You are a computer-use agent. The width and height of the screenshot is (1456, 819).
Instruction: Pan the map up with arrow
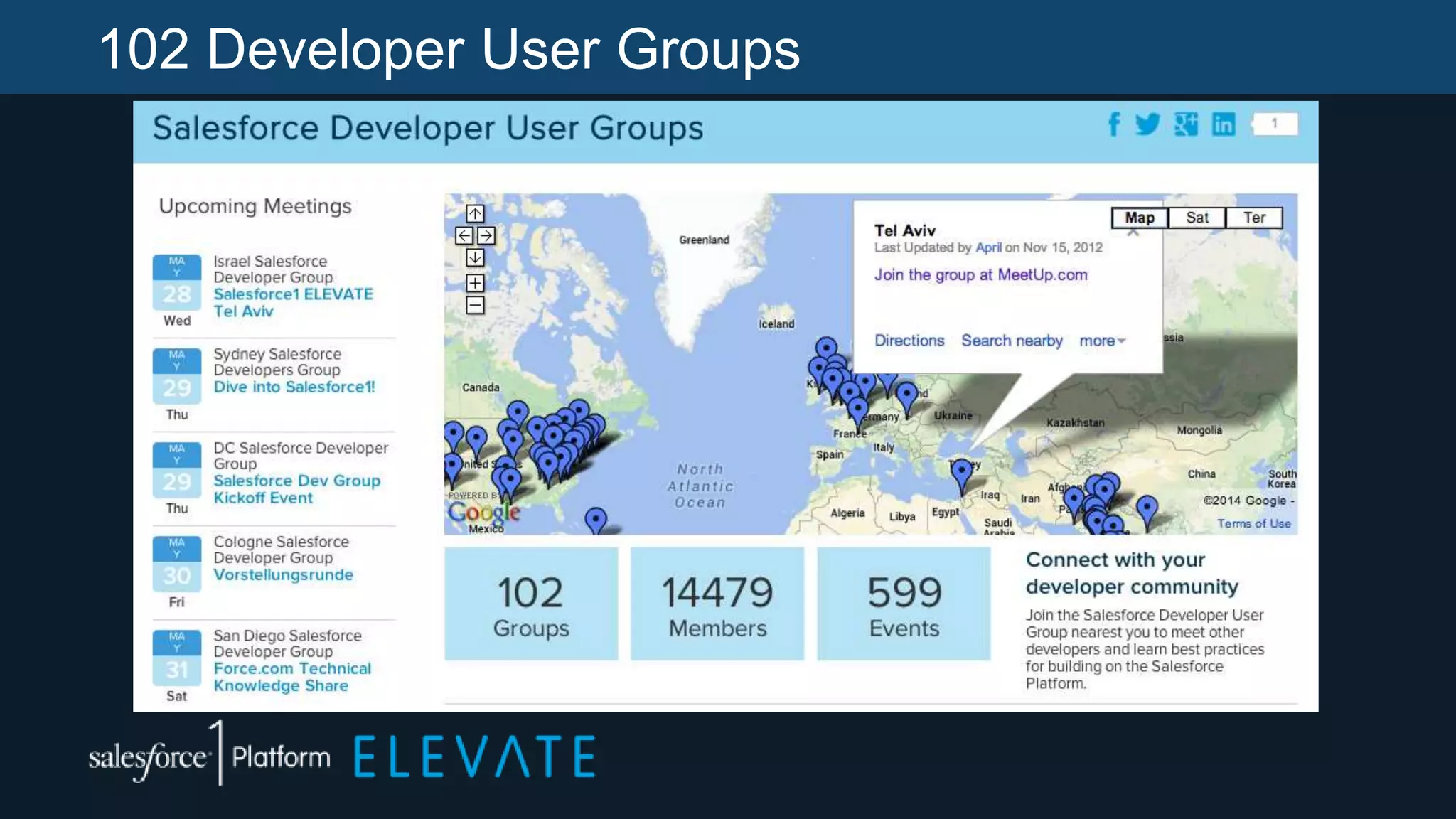[x=475, y=213]
